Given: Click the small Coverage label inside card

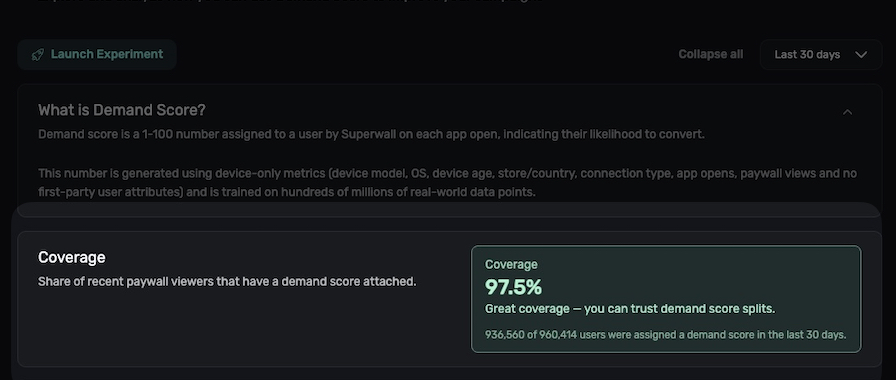Looking at the screenshot, I should tap(511, 265).
